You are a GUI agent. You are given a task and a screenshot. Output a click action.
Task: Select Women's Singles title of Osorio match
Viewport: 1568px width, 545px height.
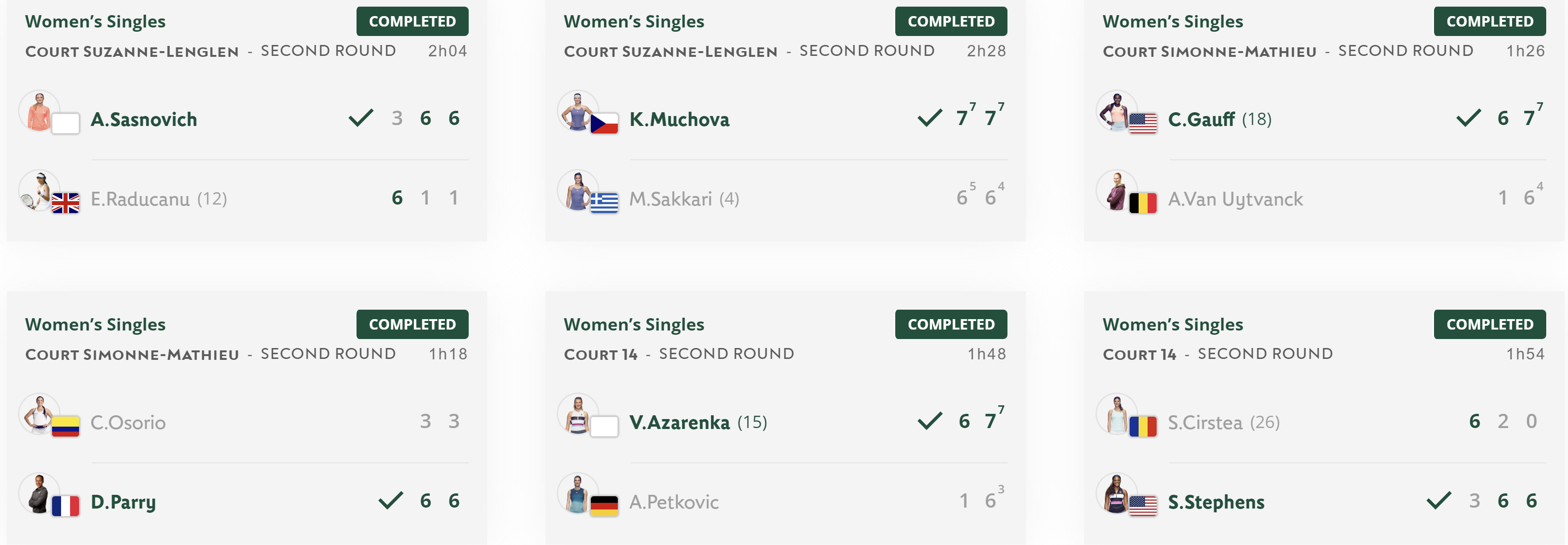click(x=96, y=324)
